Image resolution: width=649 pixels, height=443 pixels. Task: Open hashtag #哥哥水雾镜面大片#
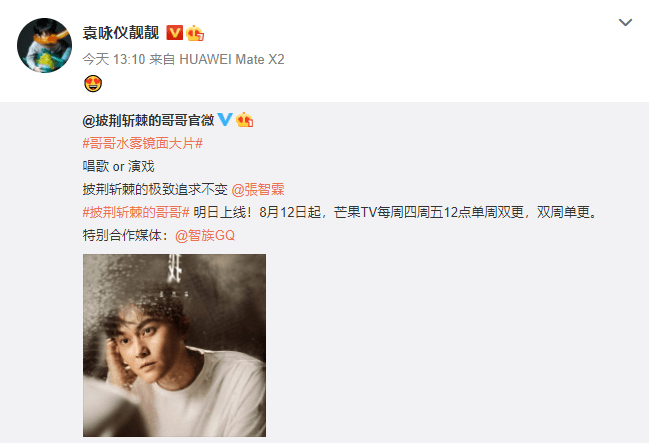click(x=142, y=144)
